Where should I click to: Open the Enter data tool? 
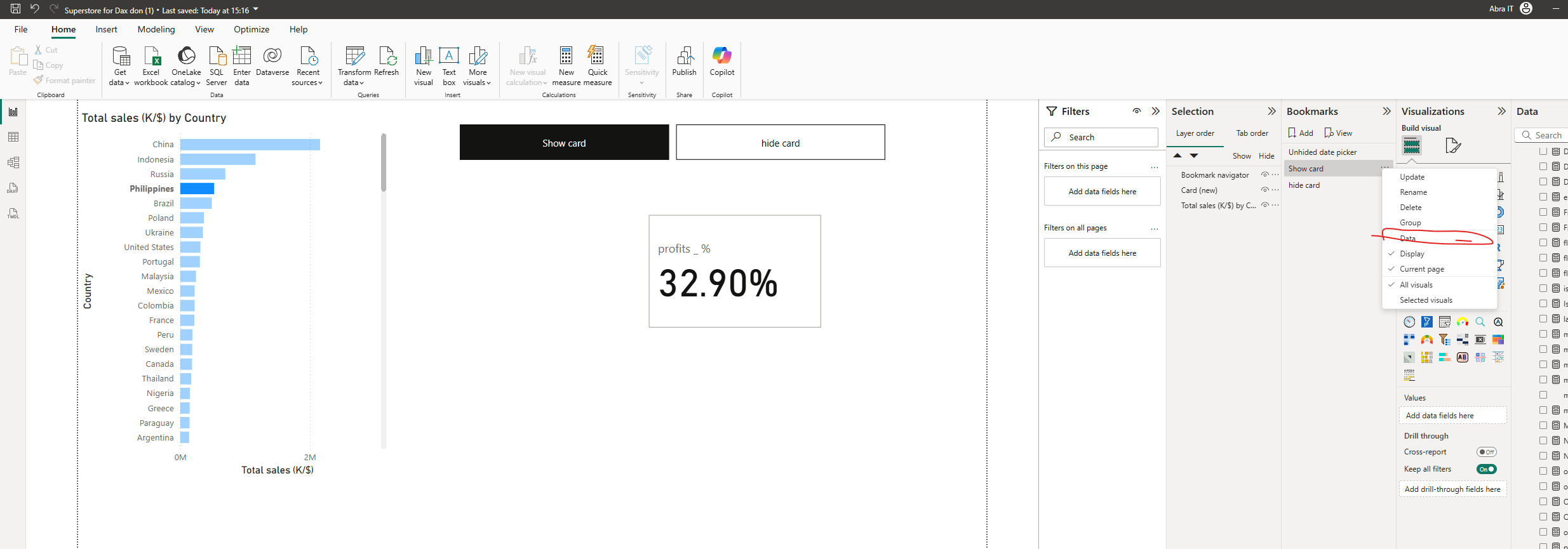(242, 66)
